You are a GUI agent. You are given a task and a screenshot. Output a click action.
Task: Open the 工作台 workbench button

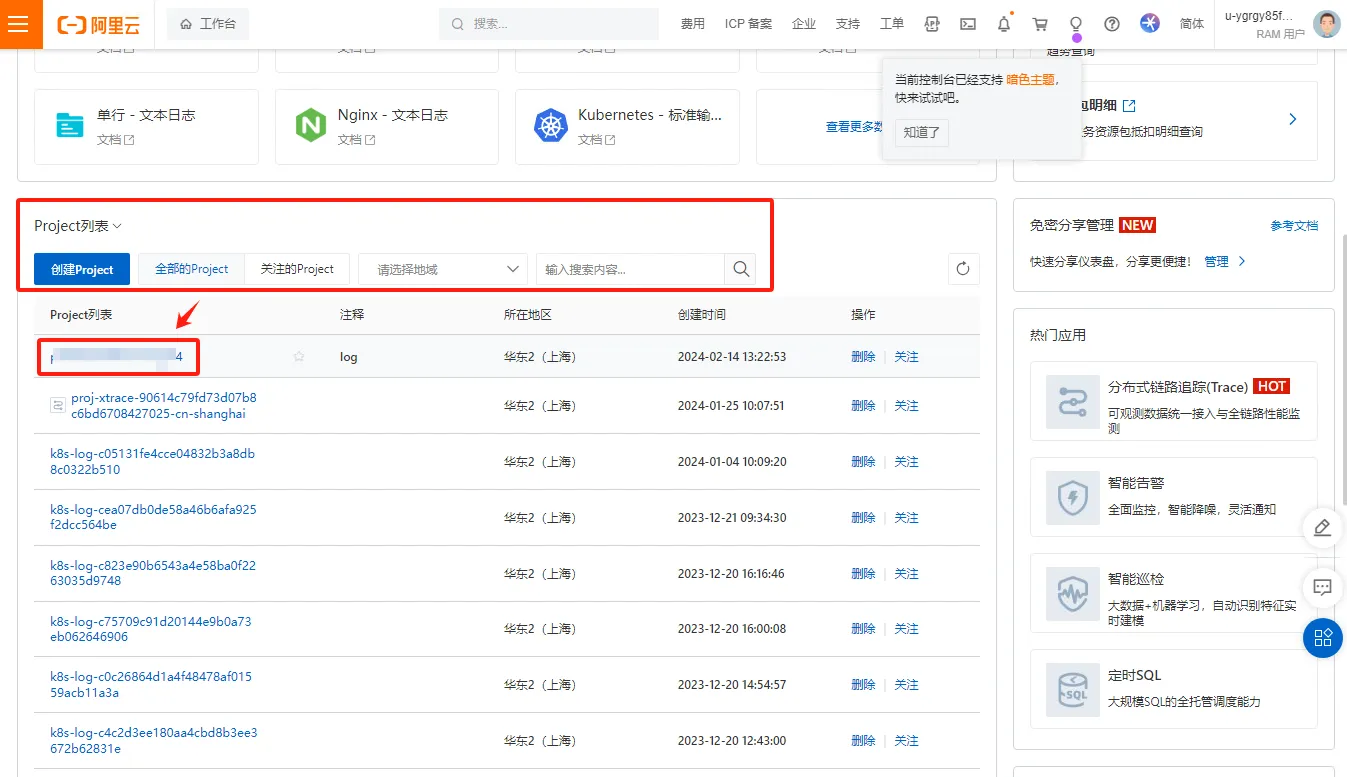208,24
